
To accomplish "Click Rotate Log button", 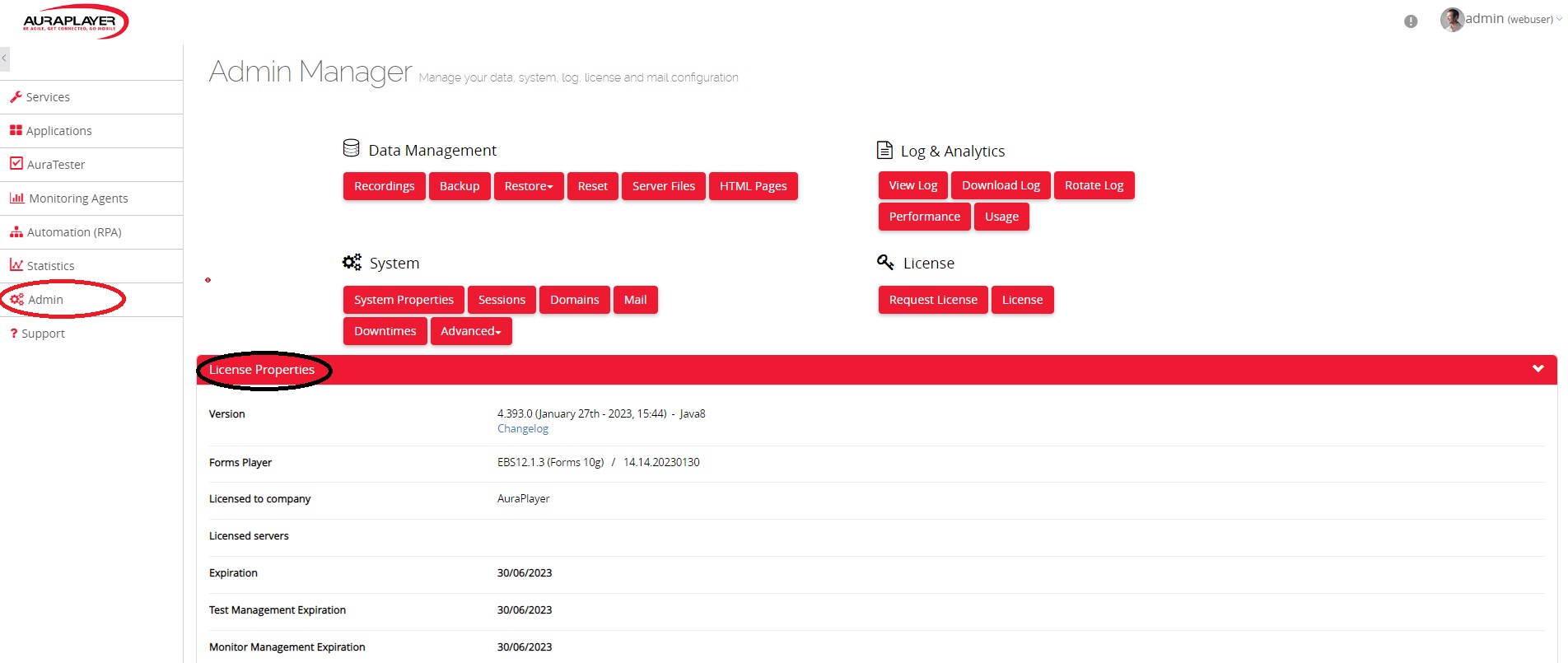I will click(1094, 185).
